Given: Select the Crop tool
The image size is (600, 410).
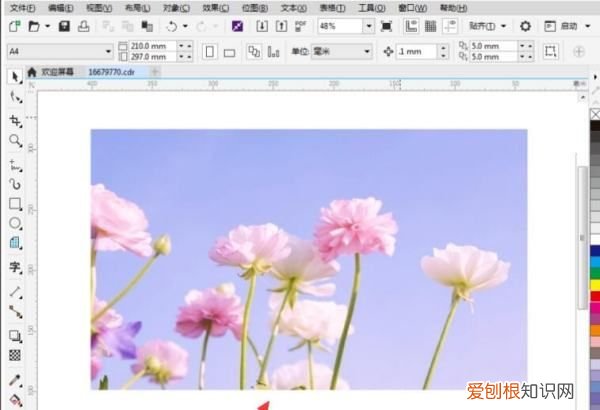Looking at the screenshot, I should [15, 121].
